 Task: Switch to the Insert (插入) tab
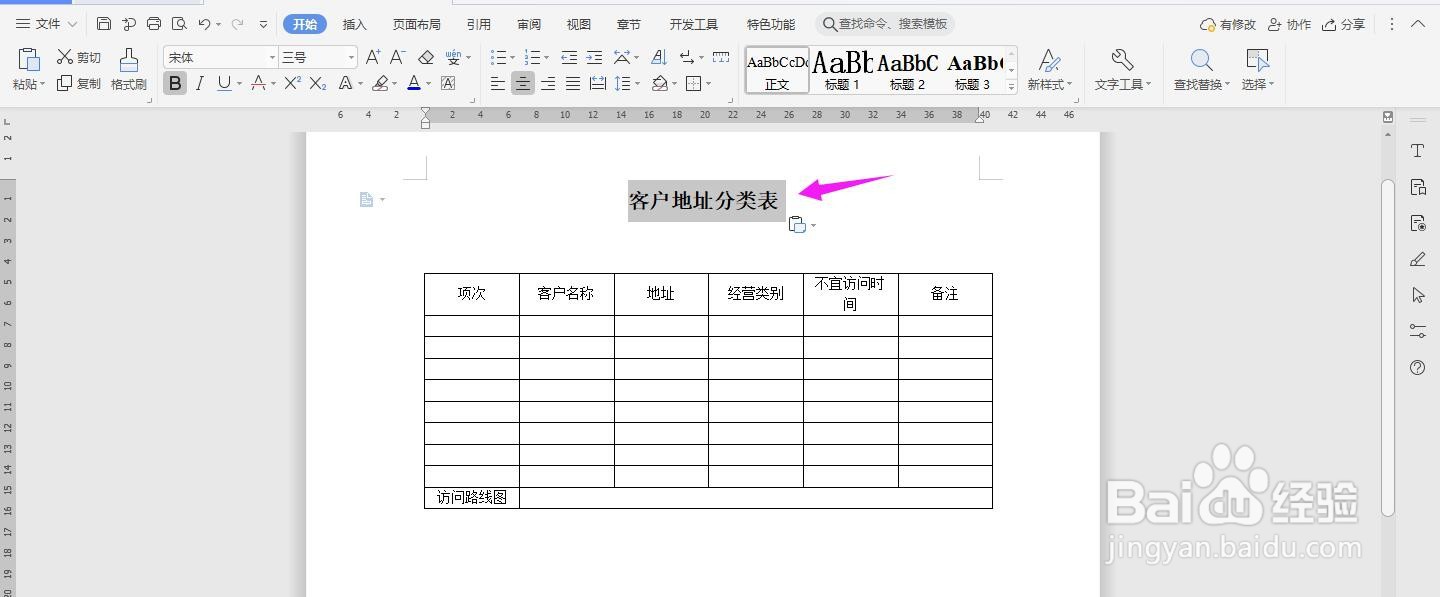354,24
